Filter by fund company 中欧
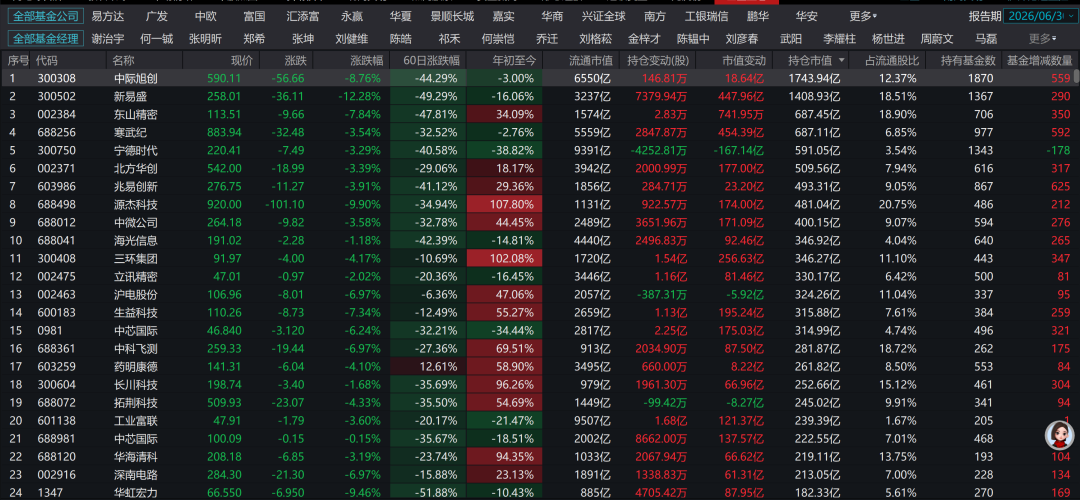 click(x=205, y=16)
